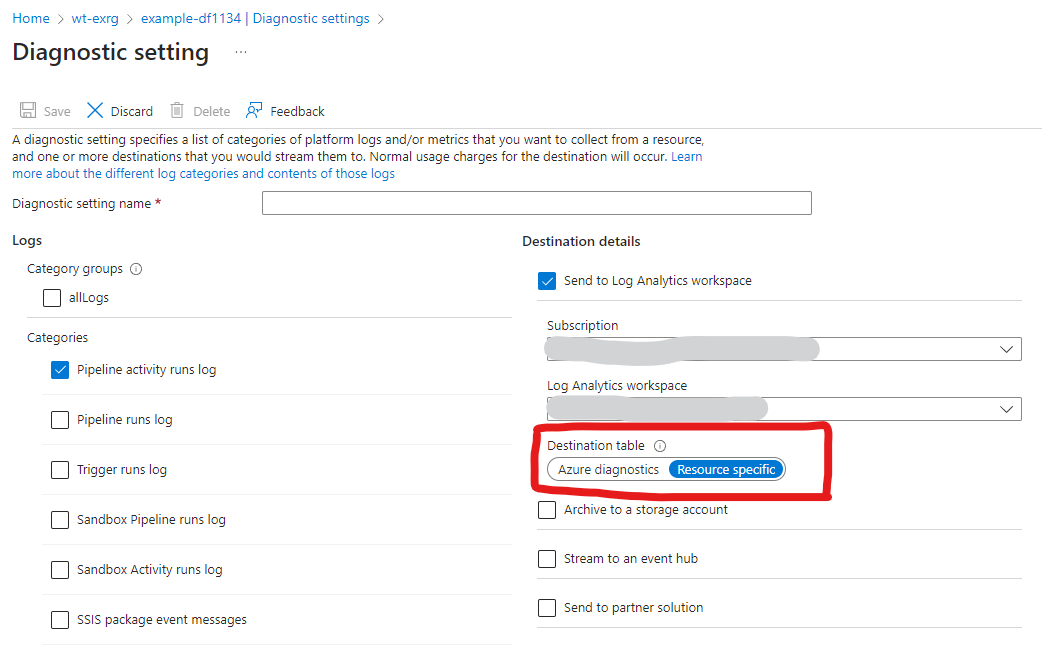Open the Feedback tool

(x=285, y=110)
